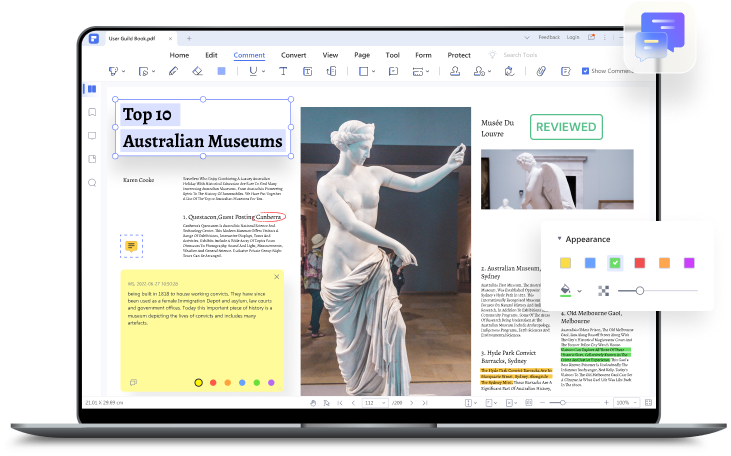Go to the next page arrow
The height and width of the screenshot is (456, 731).
(x=412, y=403)
